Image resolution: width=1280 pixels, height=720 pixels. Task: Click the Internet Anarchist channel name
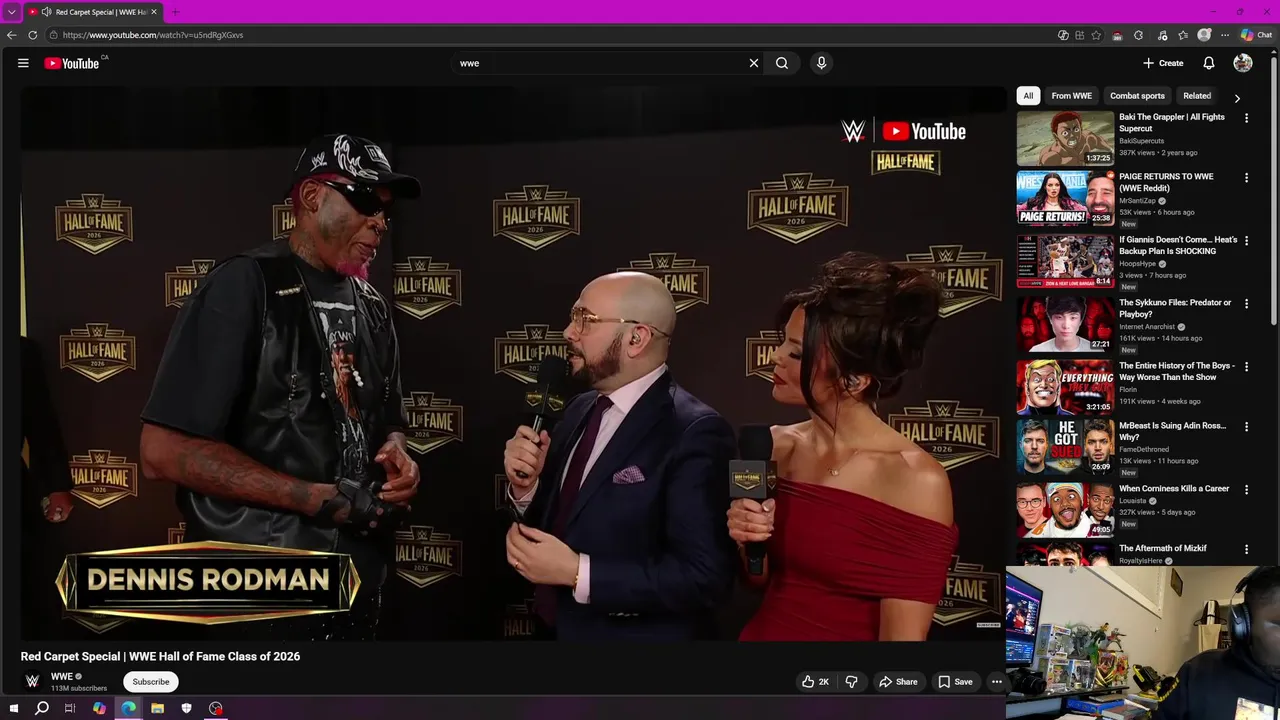pos(1147,327)
